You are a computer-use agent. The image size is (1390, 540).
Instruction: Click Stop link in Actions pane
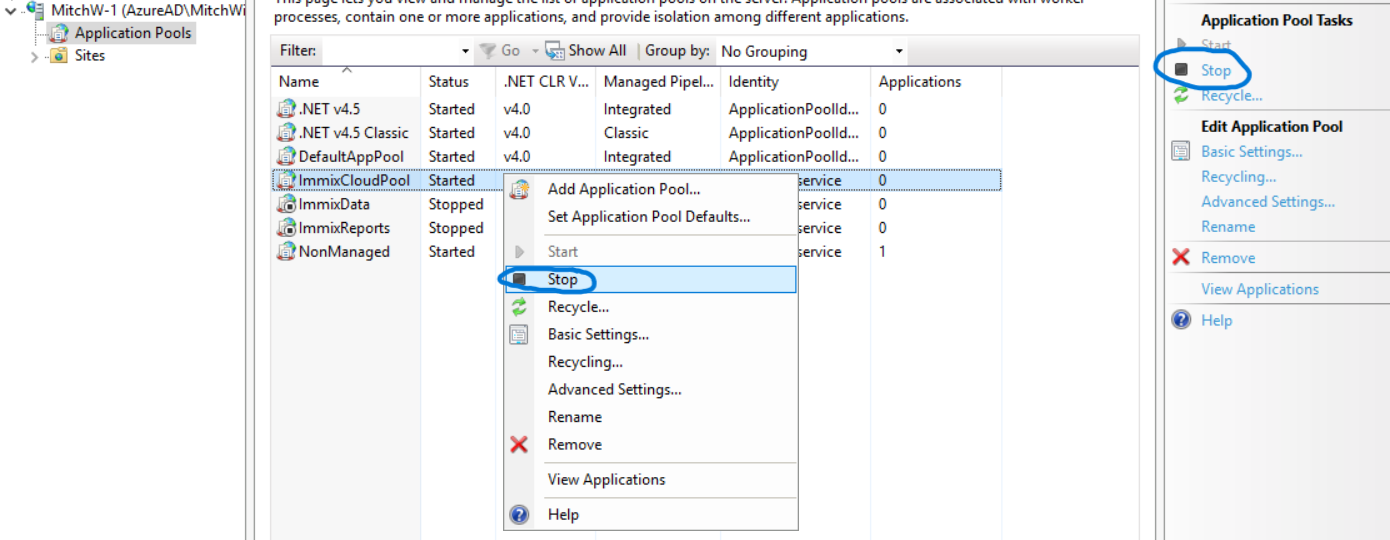pos(1216,70)
